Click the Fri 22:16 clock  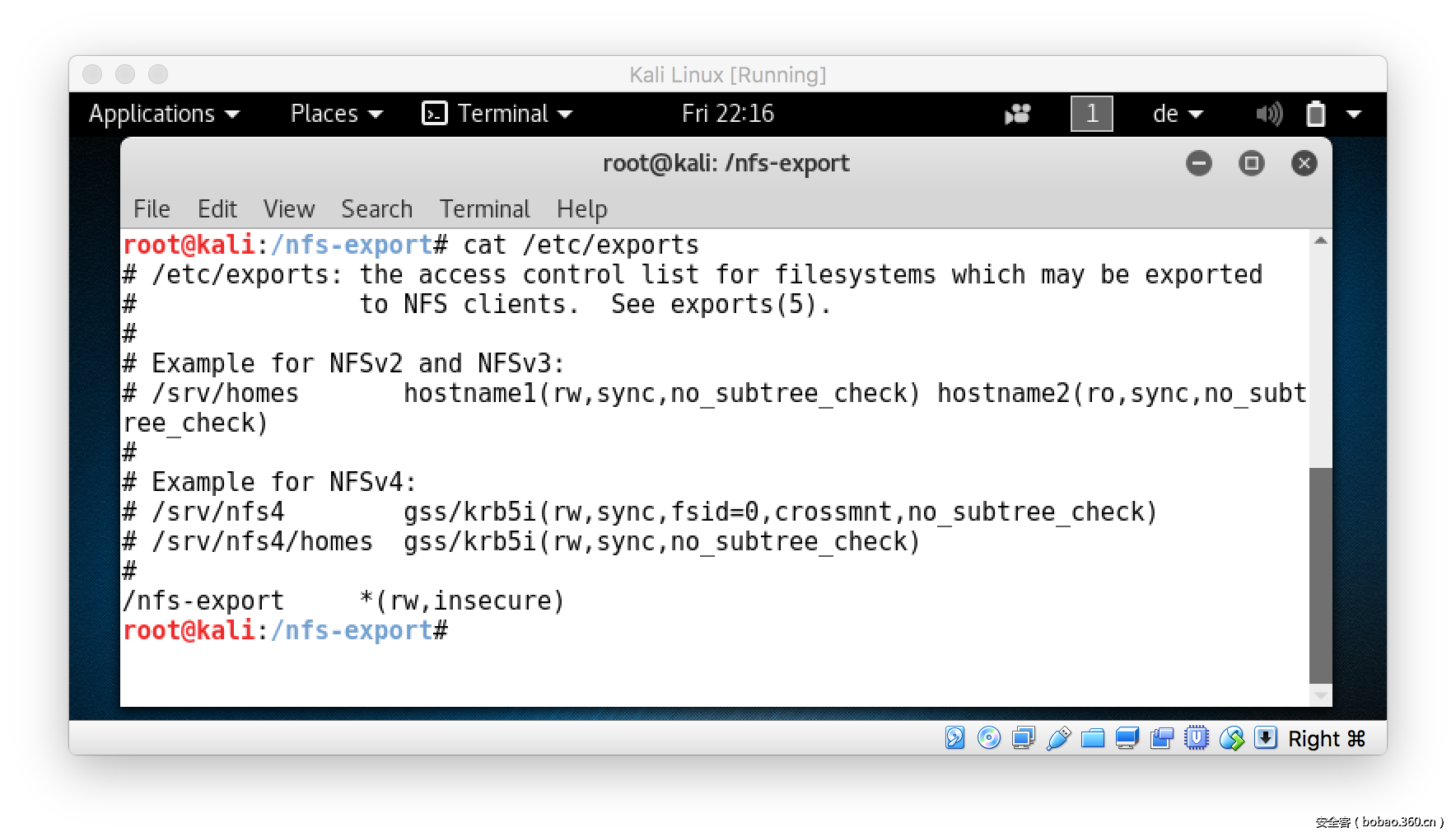[x=728, y=114]
